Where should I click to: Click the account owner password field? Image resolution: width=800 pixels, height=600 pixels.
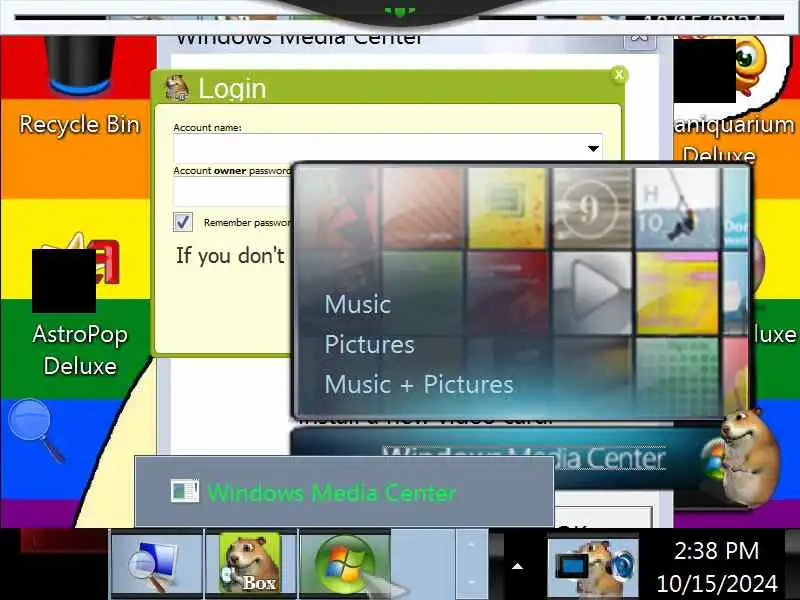point(233,193)
